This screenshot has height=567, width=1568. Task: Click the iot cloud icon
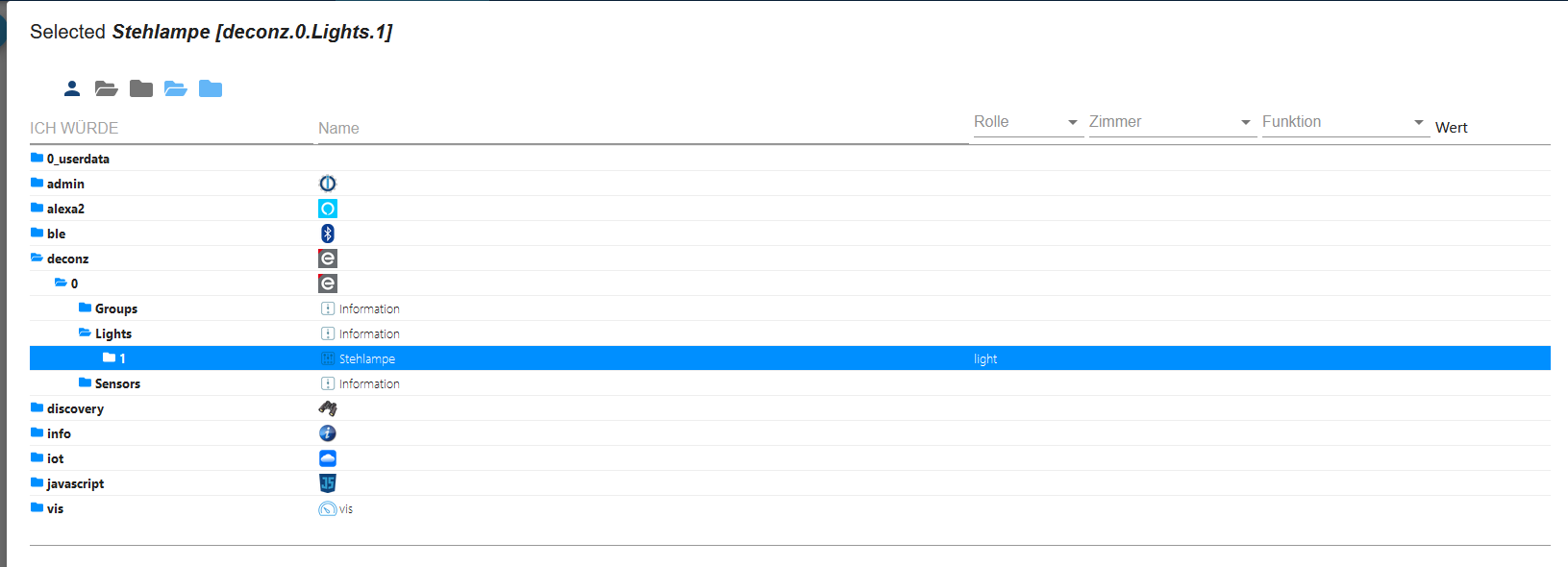point(328,458)
